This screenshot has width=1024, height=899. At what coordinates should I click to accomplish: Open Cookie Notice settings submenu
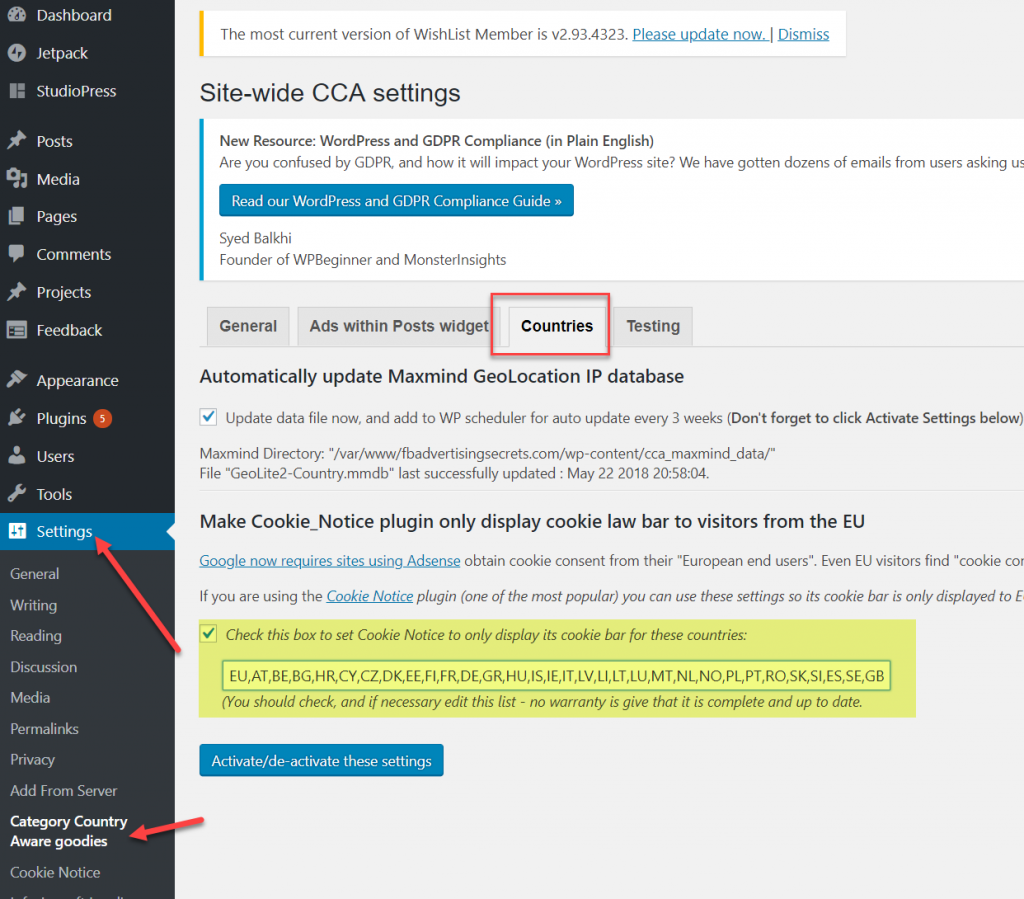(x=56, y=872)
